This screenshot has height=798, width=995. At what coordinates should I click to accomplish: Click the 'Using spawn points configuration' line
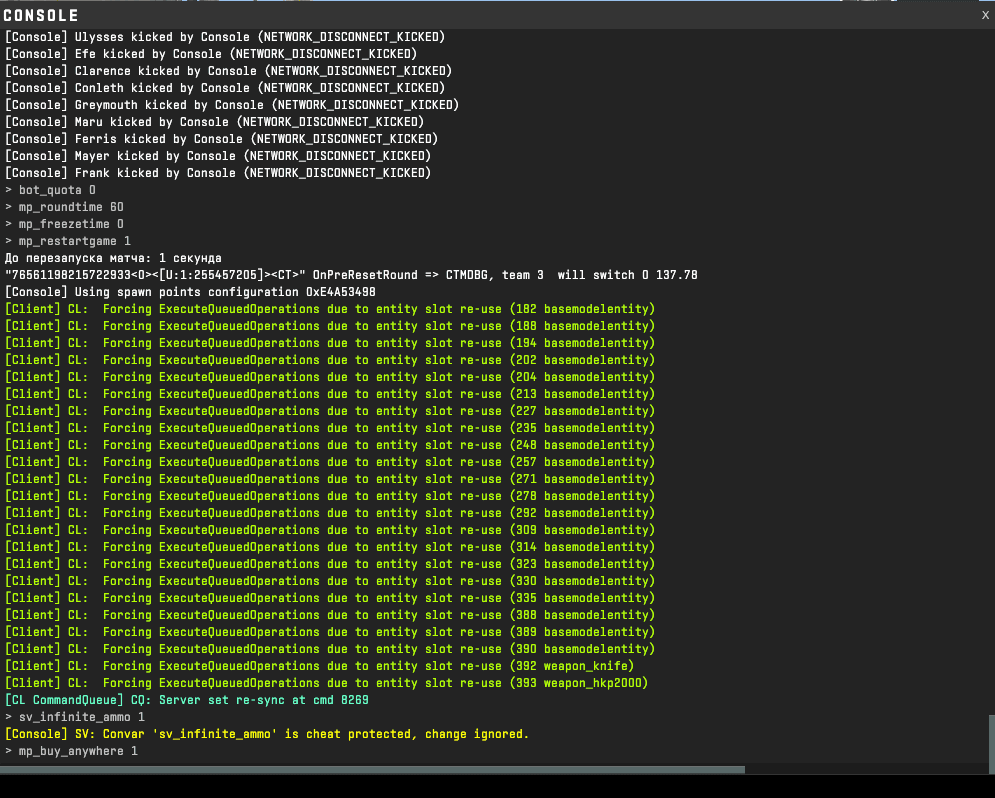pyautogui.click(x=190, y=292)
